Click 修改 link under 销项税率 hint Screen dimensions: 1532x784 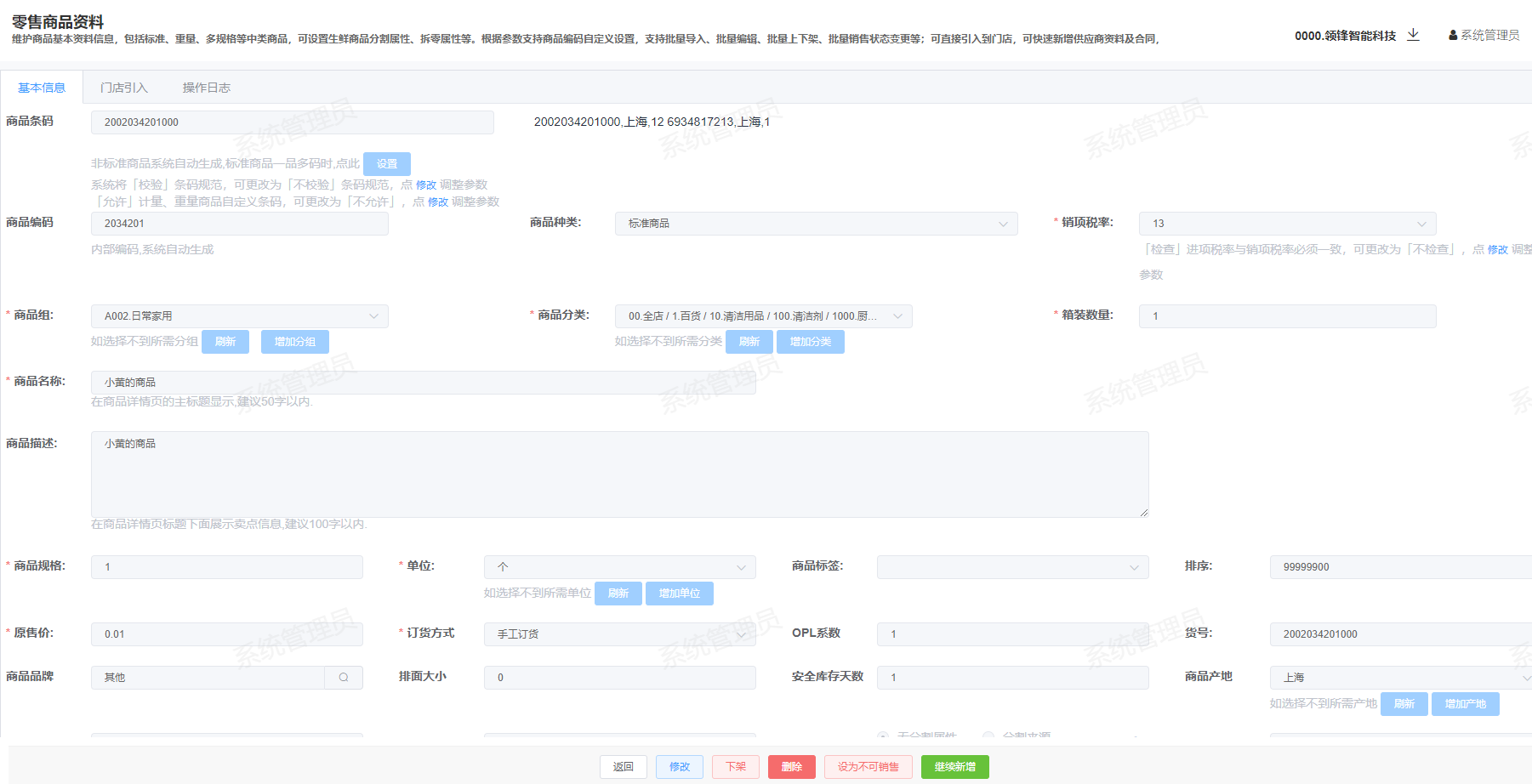pyautogui.click(x=1498, y=250)
